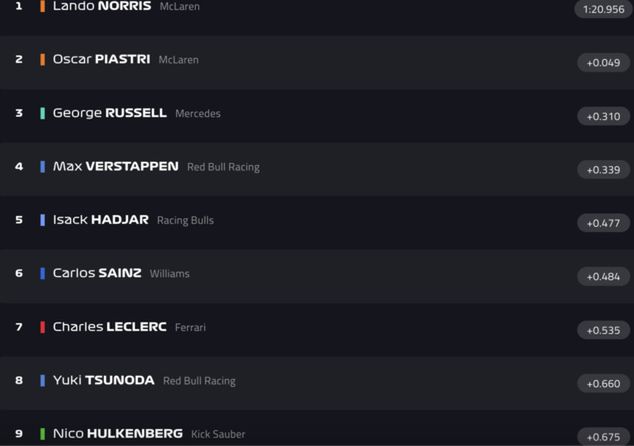Click the +0.477 gap badge
The image size is (634, 446).
point(603,223)
